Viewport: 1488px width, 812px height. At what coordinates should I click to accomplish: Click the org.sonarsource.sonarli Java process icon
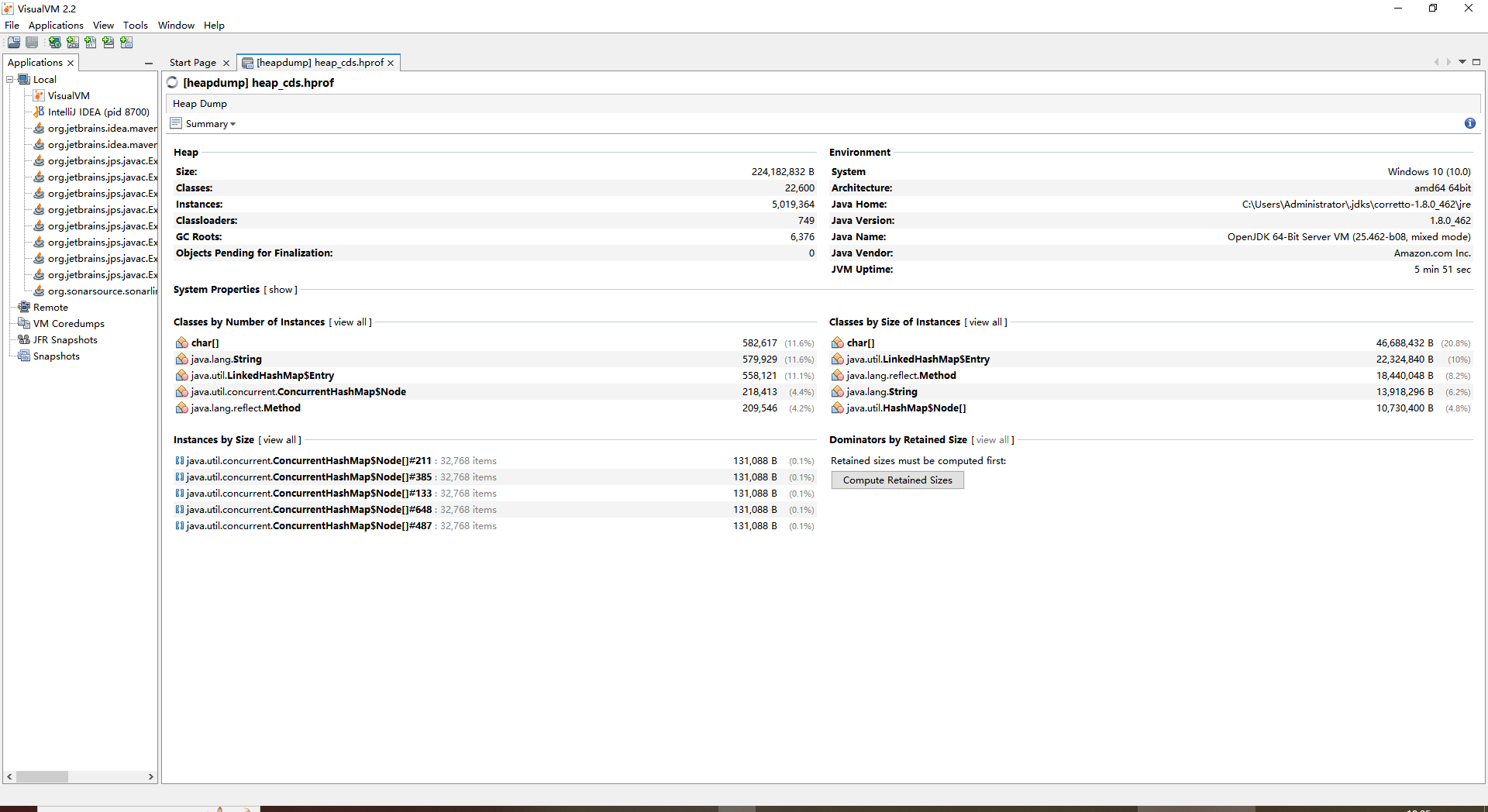pyautogui.click(x=39, y=291)
